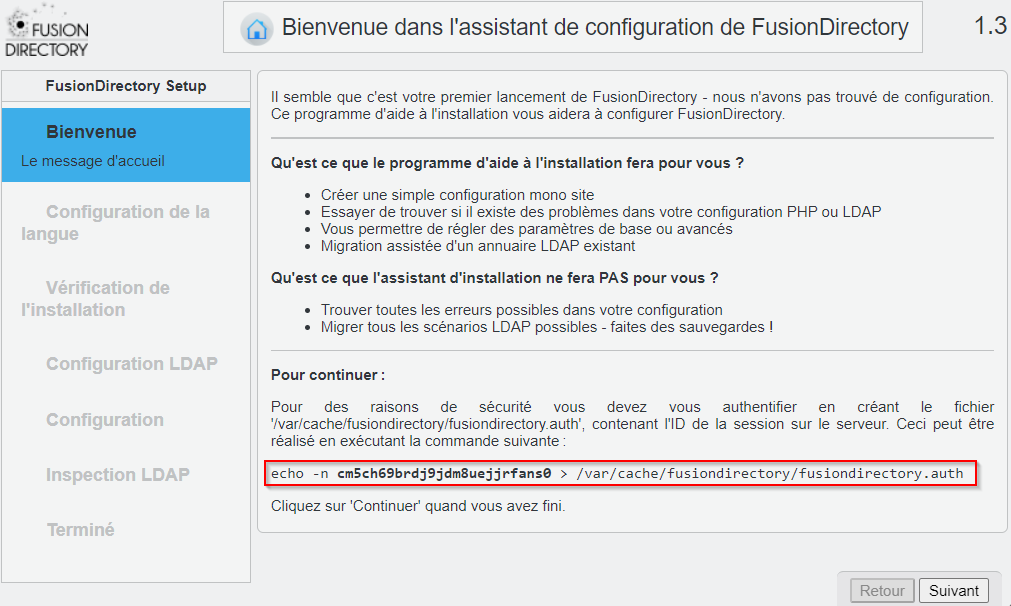Image resolution: width=1011 pixels, height=606 pixels.
Task: Open the Configuration LDAP step
Action: [x=132, y=364]
